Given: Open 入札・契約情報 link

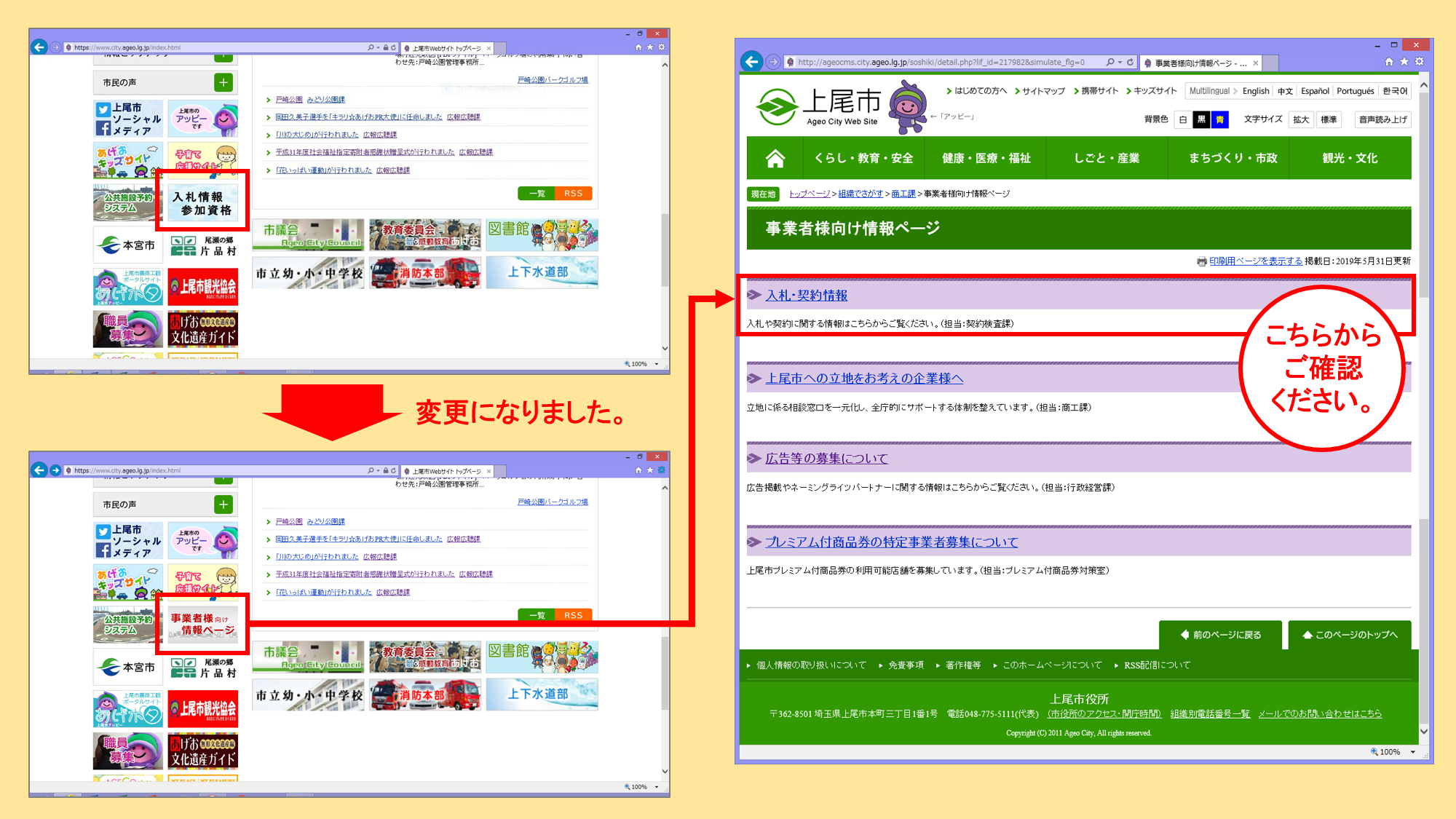Looking at the screenshot, I should pyautogui.click(x=807, y=296).
